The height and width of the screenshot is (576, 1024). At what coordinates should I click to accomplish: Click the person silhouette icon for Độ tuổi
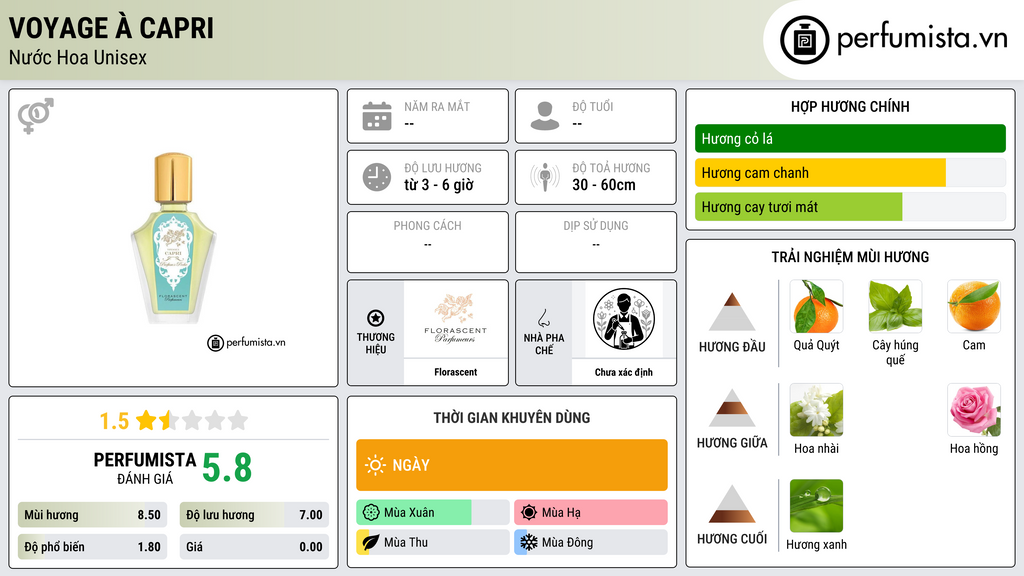tap(545, 116)
